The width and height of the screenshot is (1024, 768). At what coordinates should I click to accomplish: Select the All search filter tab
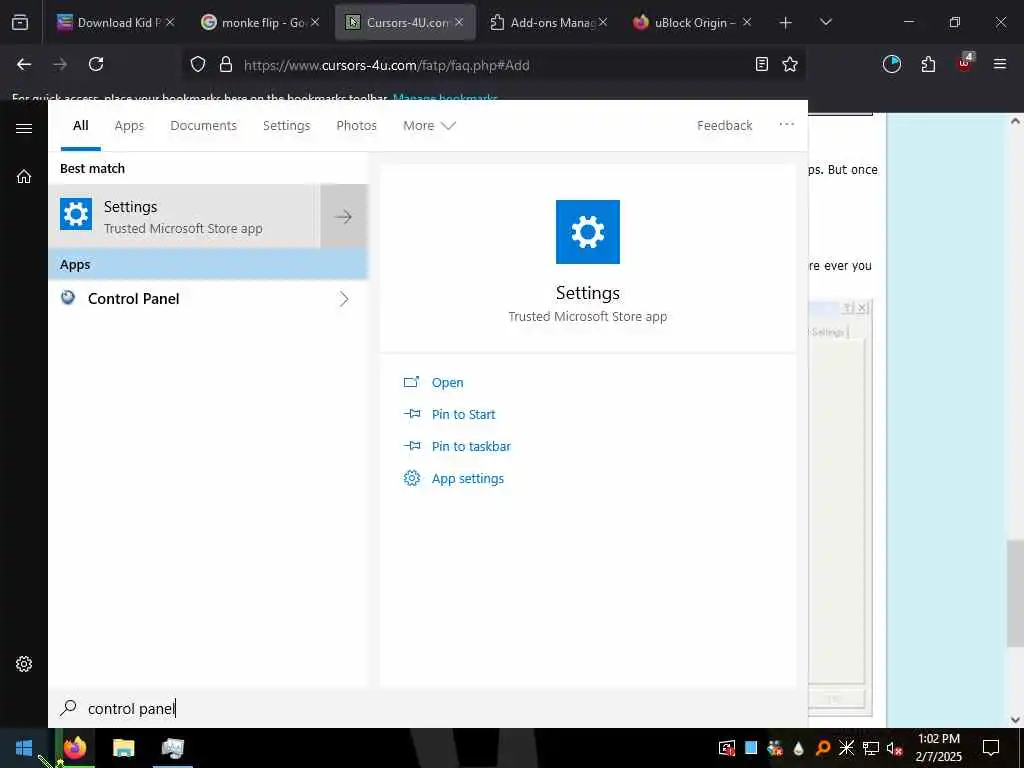[x=80, y=125]
